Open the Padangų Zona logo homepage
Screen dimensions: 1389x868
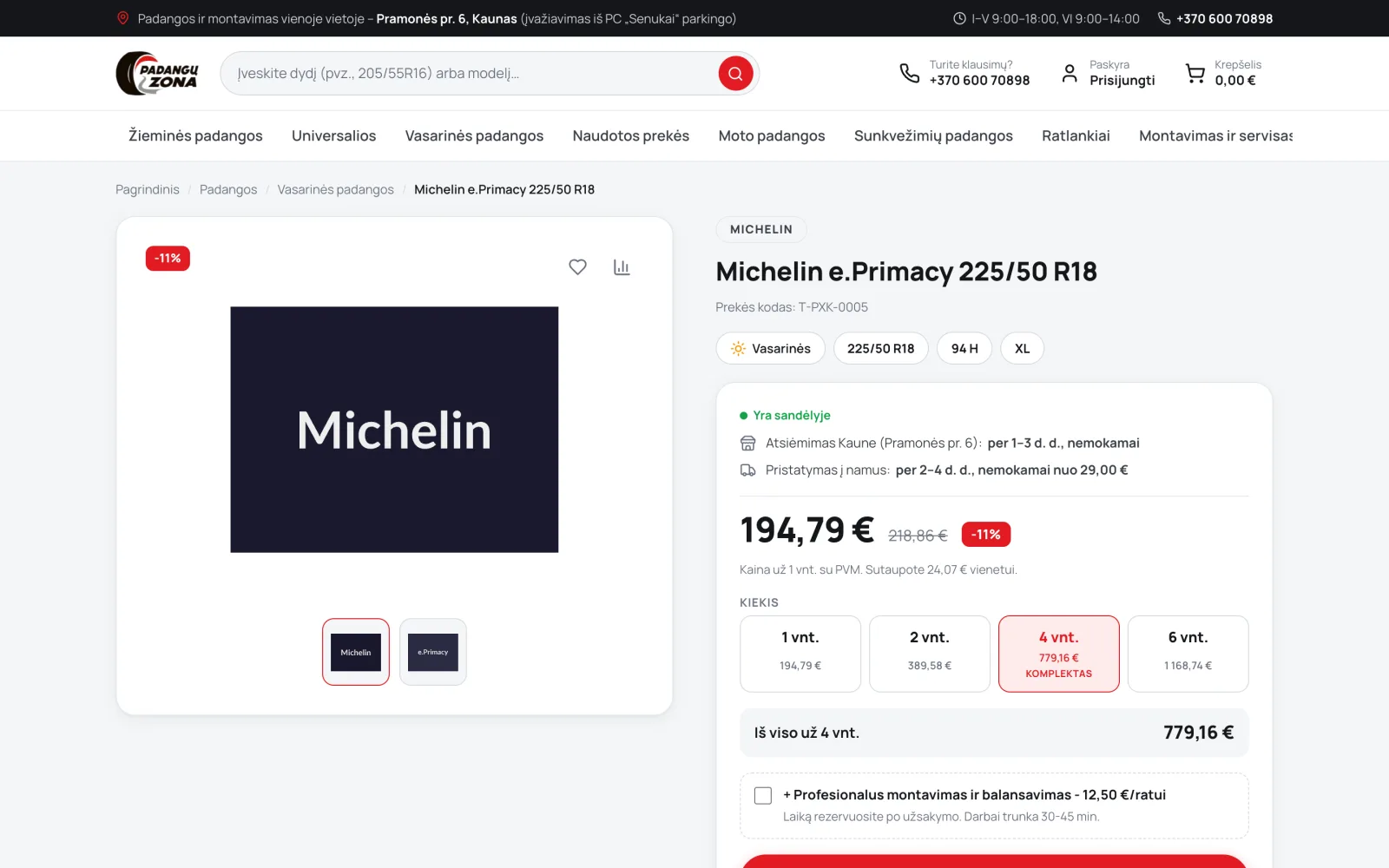point(158,74)
